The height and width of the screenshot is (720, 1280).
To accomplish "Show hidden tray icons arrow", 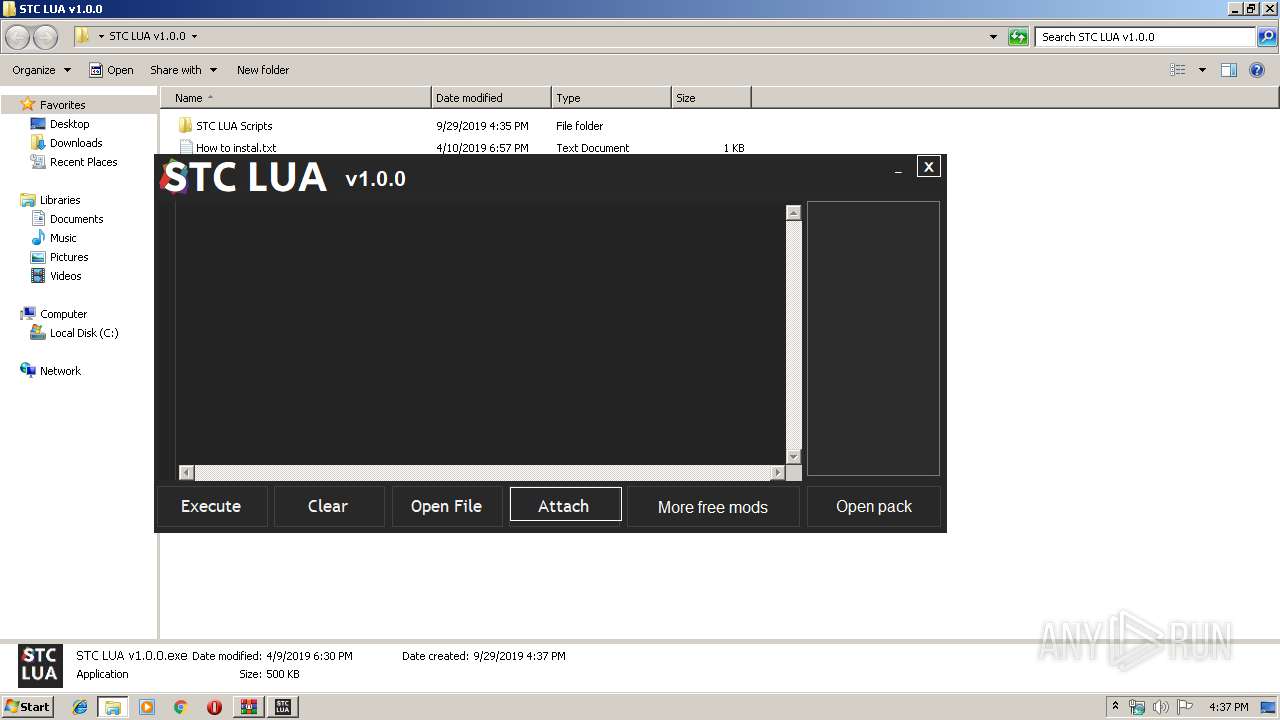I will 1116,706.
